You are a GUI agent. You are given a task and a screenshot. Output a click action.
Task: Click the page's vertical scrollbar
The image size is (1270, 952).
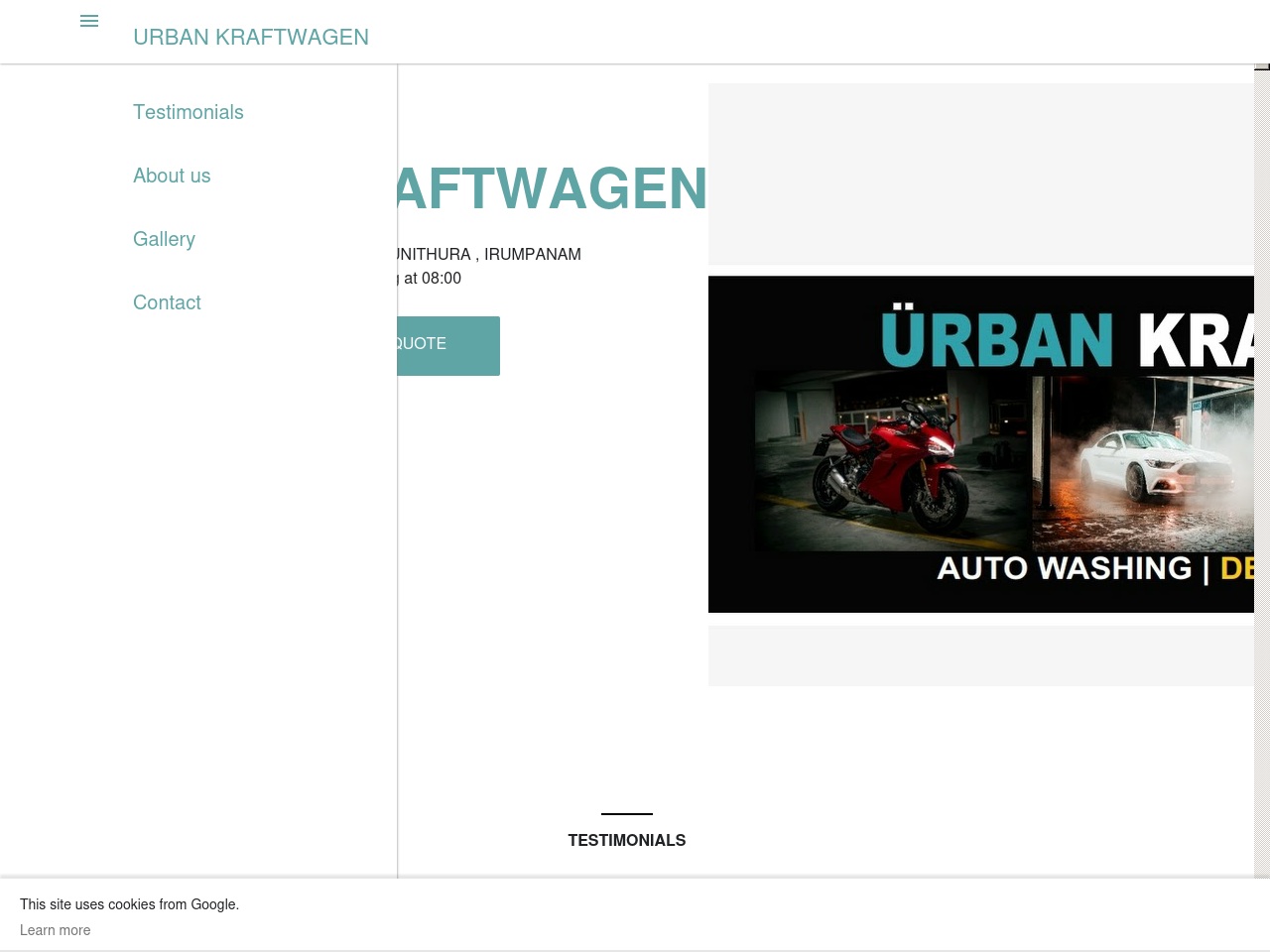point(1262,471)
